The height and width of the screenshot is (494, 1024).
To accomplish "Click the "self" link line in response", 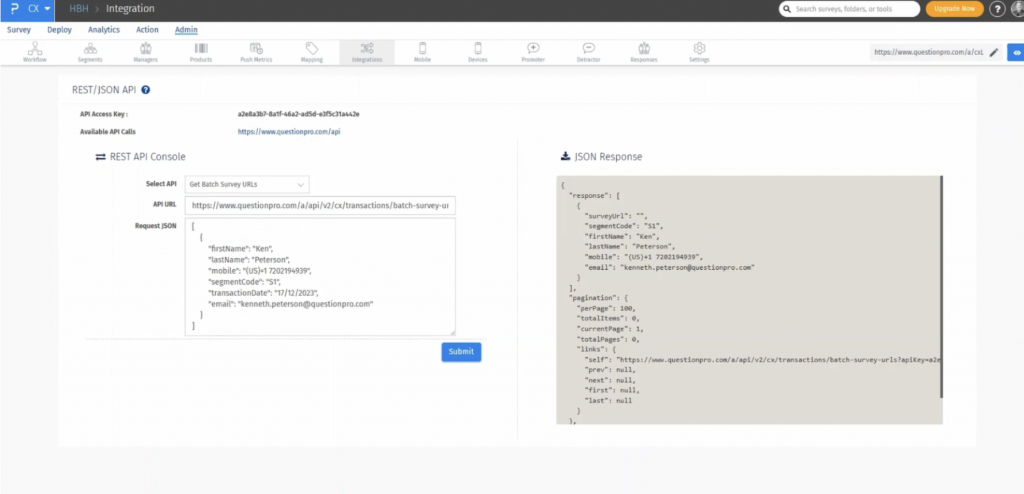I will pos(762,359).
